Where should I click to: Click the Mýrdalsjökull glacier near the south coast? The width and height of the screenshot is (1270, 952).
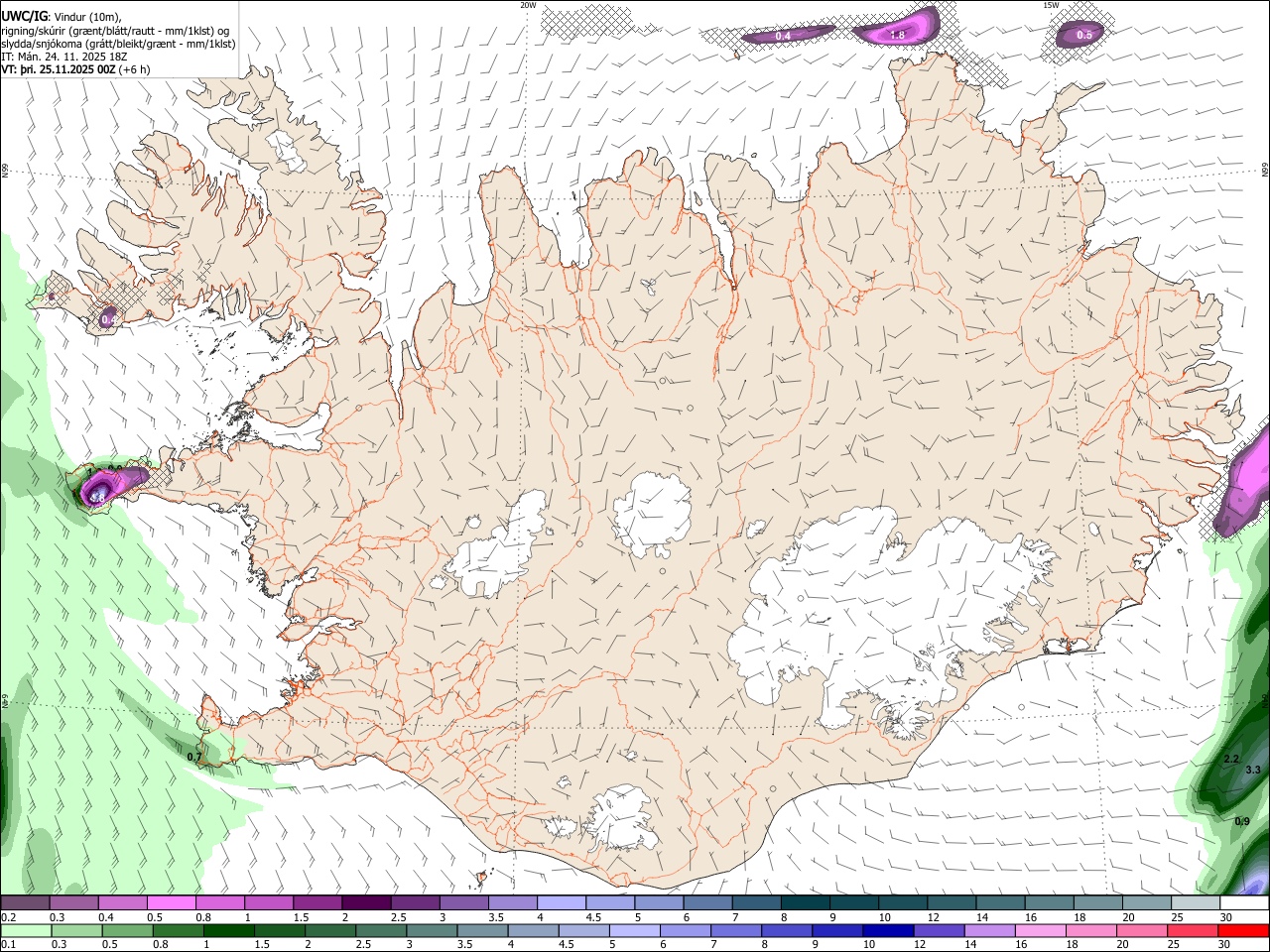point(623,818)
